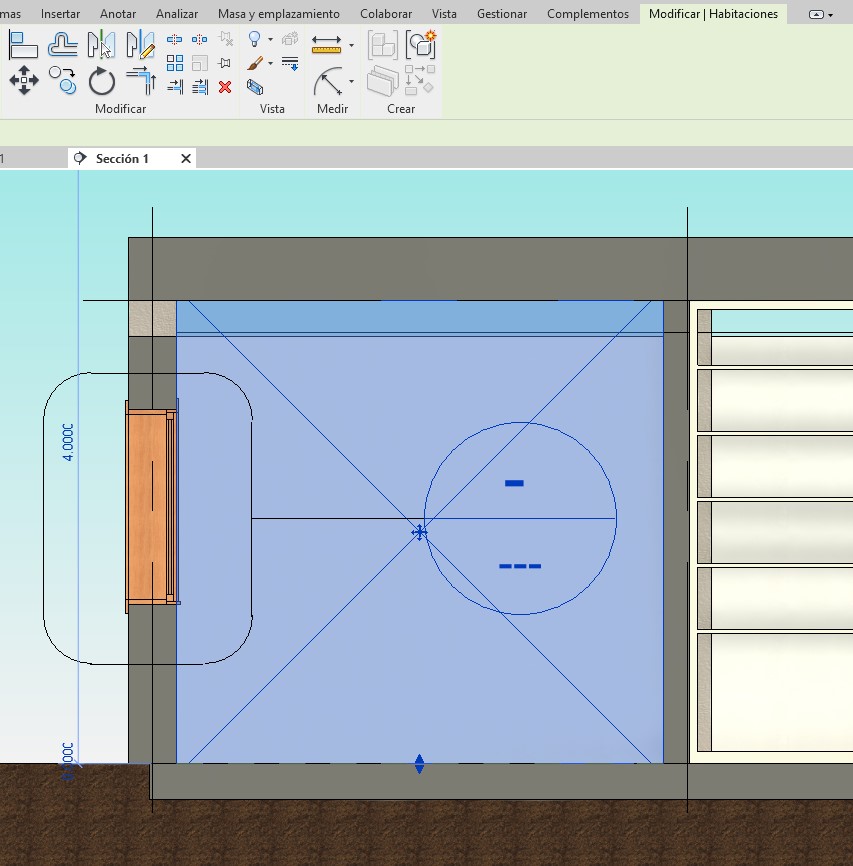
Task: Pin the selected element in place
Action: coord(225,63)
